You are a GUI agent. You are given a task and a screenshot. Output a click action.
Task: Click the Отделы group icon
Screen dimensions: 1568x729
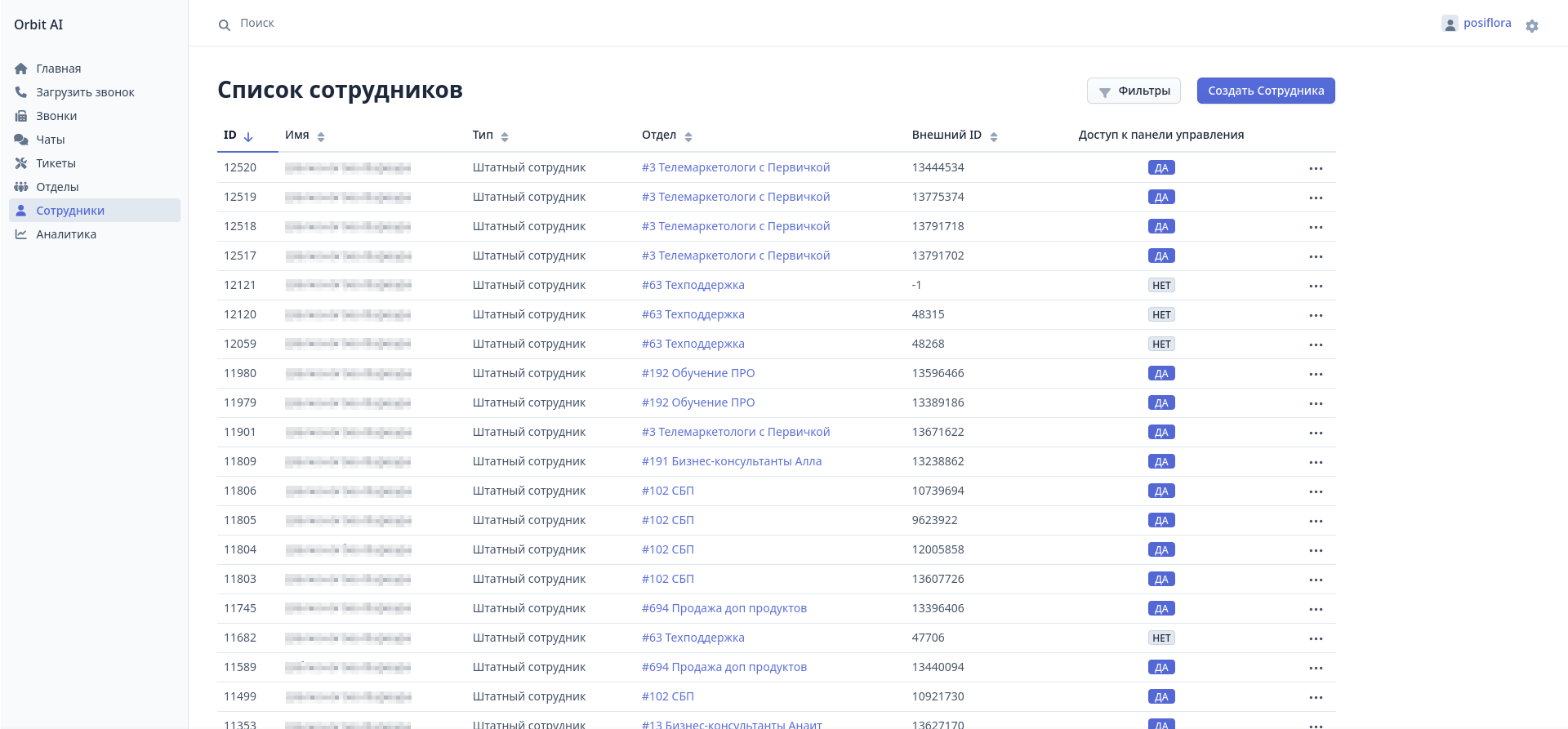(21, 187)
